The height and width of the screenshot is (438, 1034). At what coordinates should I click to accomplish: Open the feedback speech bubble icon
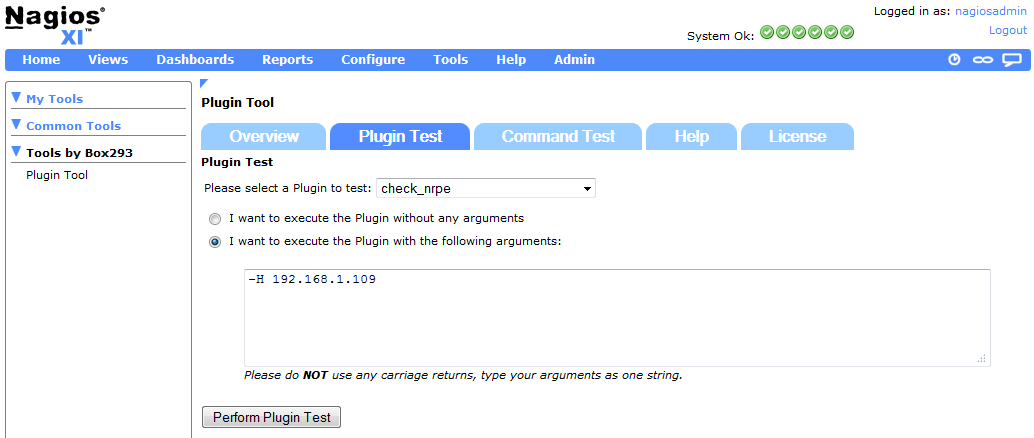click(1012, 60)
